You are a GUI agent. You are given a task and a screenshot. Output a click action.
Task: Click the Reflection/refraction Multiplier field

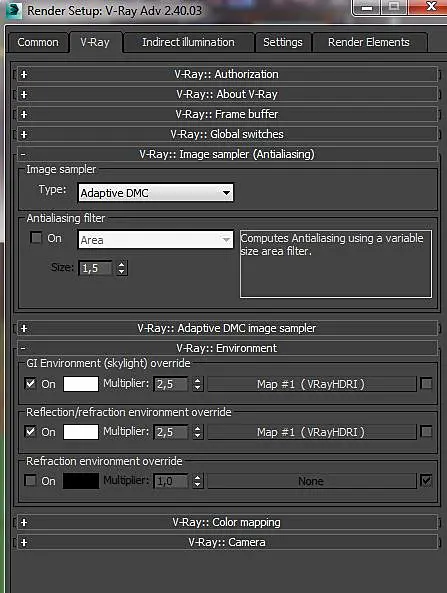(x=171, y=432)
